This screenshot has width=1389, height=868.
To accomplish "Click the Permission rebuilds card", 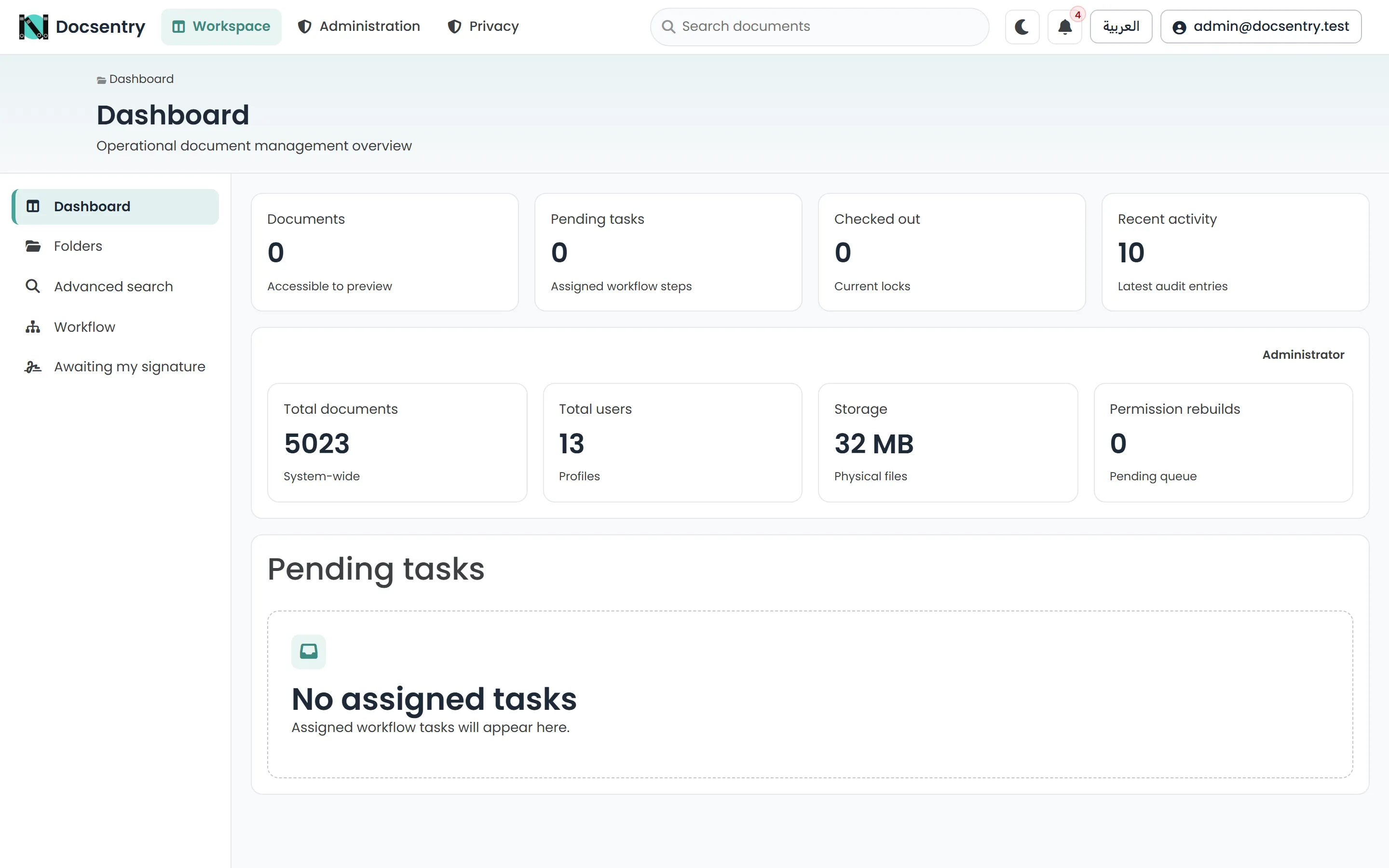I will [1223, 443].
